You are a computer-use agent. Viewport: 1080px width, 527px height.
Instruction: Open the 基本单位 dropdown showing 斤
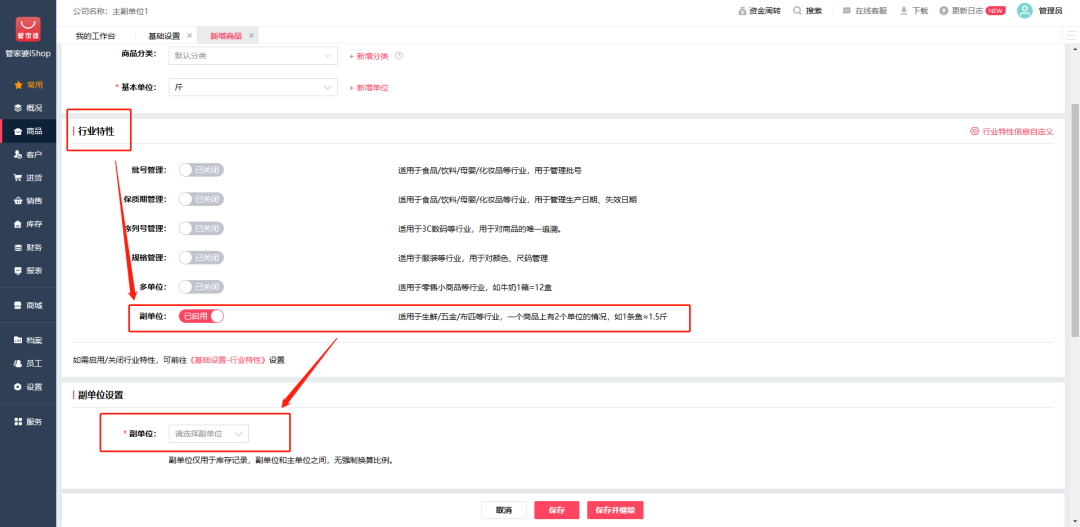point(253,87)
